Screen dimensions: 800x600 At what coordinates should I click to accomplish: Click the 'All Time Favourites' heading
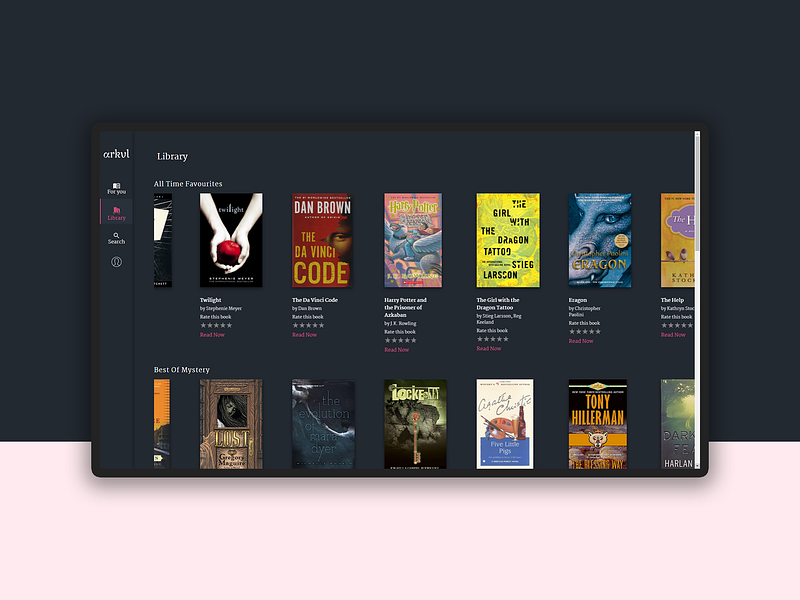pyautogui.click(x=188, y=184)
